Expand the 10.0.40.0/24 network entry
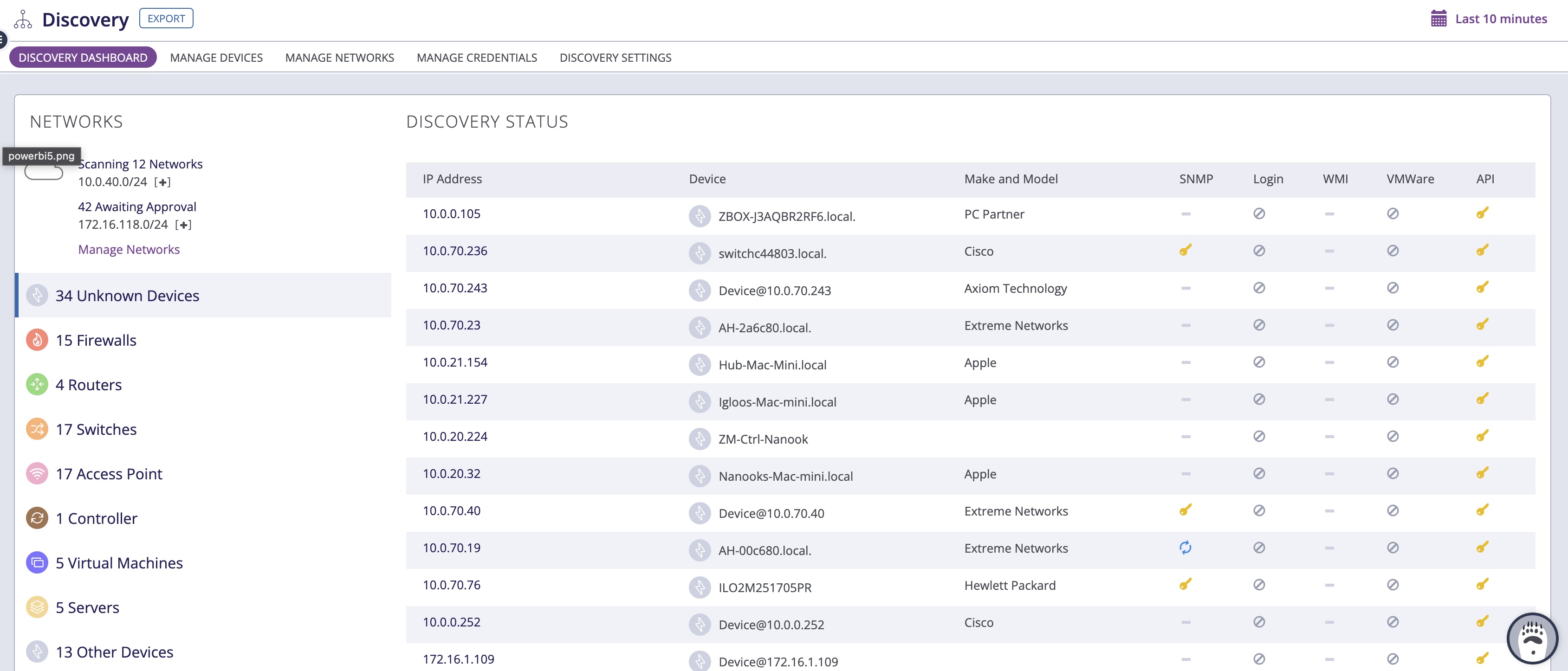Screen dimensions: 1568x671 tap(163, 182)
